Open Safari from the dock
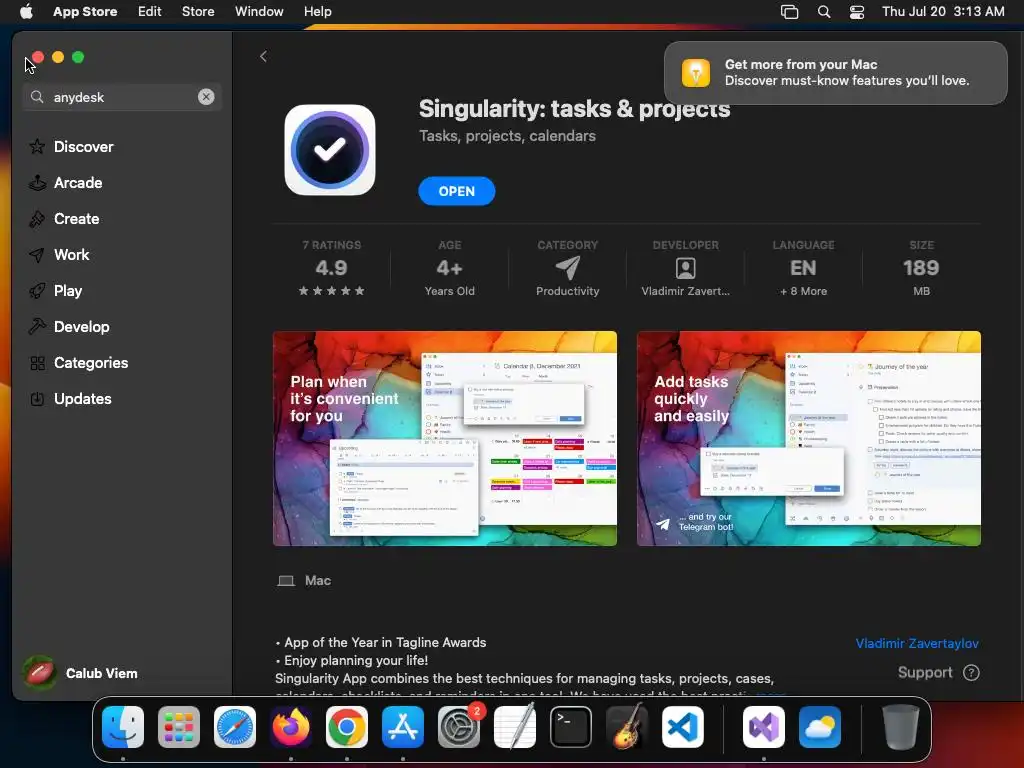Screen dimensions: 1024x768 (235, 727)
